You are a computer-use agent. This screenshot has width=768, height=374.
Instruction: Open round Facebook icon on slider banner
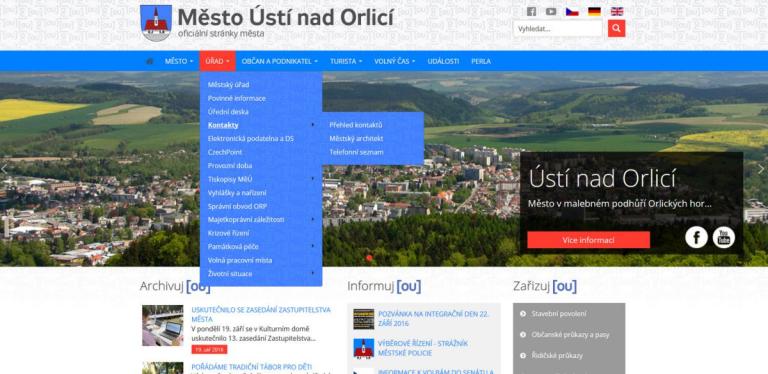coord(696,237)
